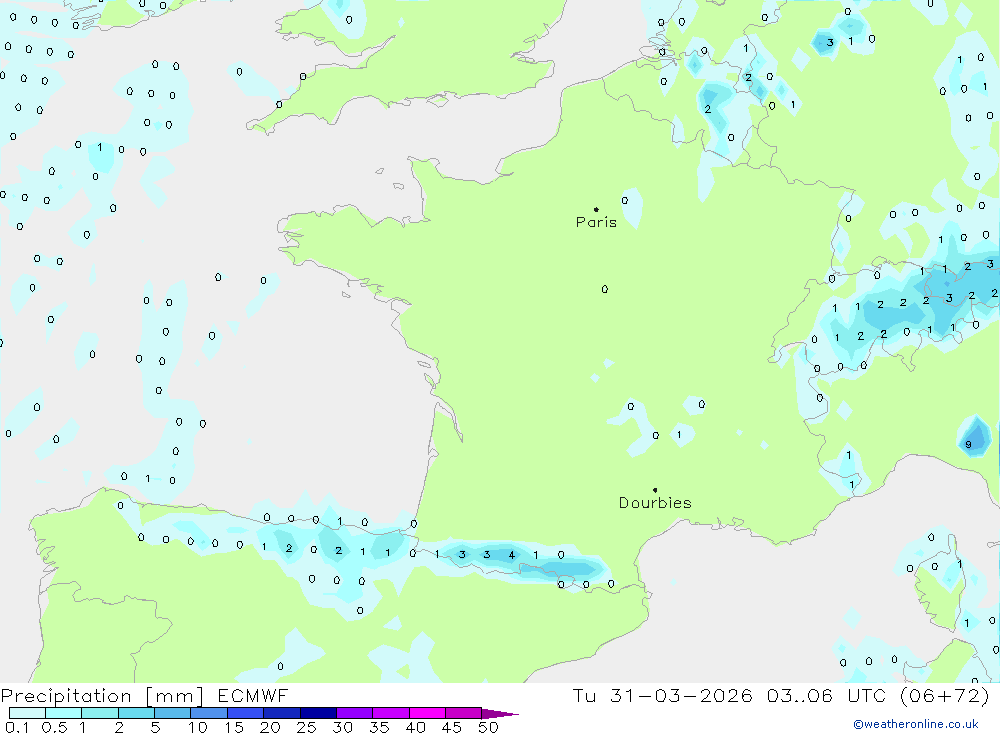Viewport: 1000px width, 733px height.
Task: Click the weatheronline.co.uk copyright text
Action: coord(916,724)
